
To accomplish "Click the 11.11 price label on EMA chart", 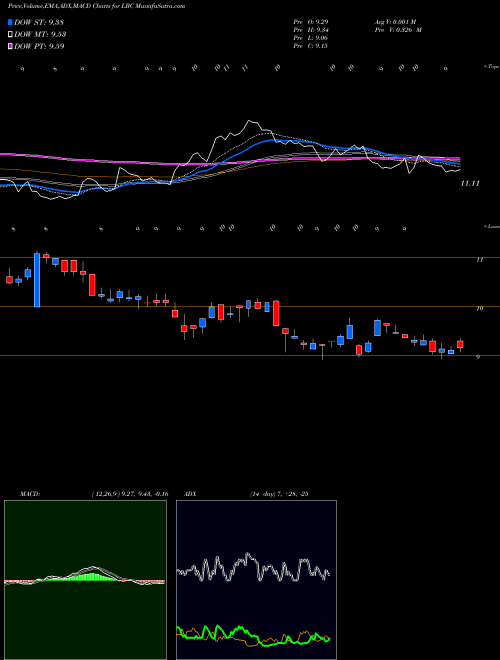I will pos(470,184).
